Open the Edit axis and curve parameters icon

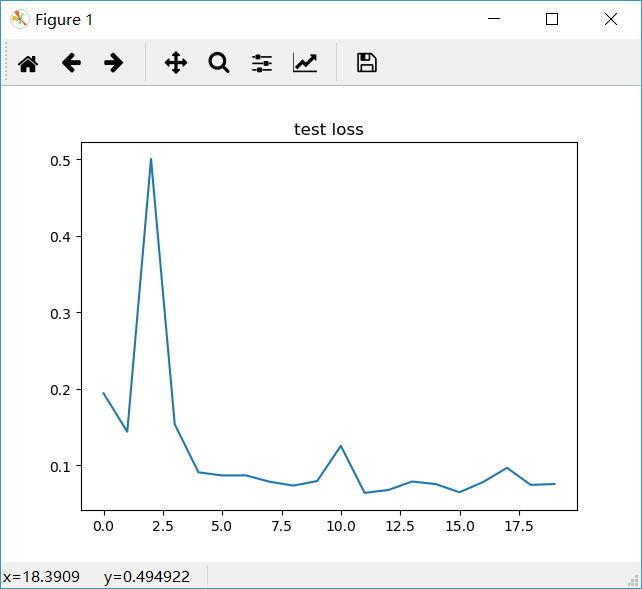pyautogui.click(x=305, y=63)
